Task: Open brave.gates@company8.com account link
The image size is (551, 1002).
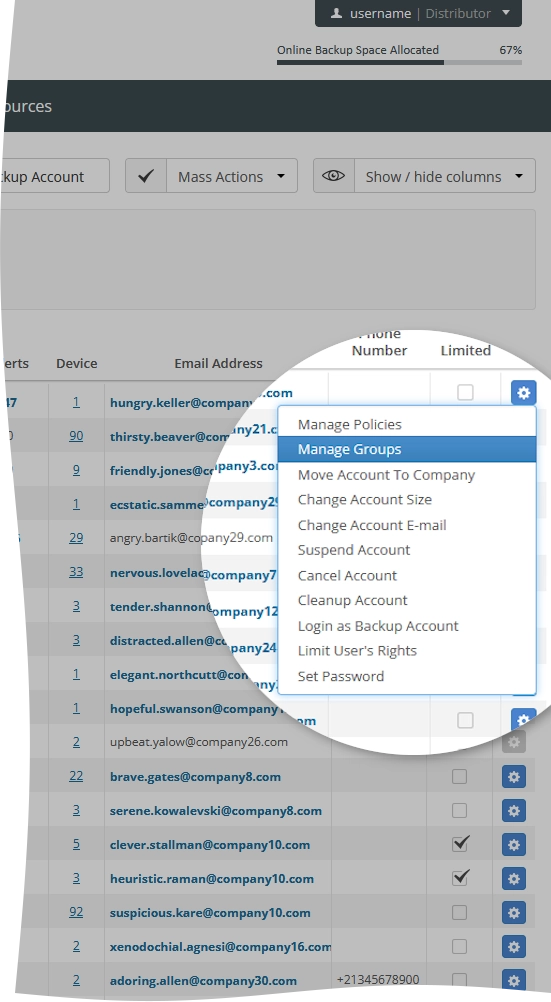Action: click(195, 776)
